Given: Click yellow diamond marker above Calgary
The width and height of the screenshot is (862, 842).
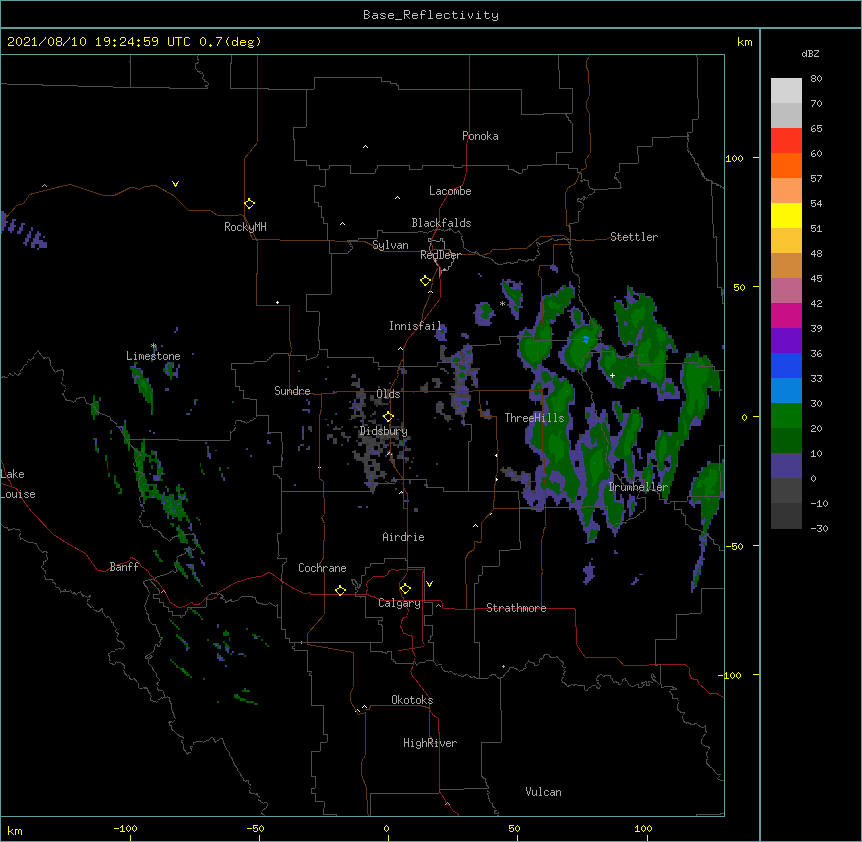Looking at the screenshot, I should click(405, 589).
